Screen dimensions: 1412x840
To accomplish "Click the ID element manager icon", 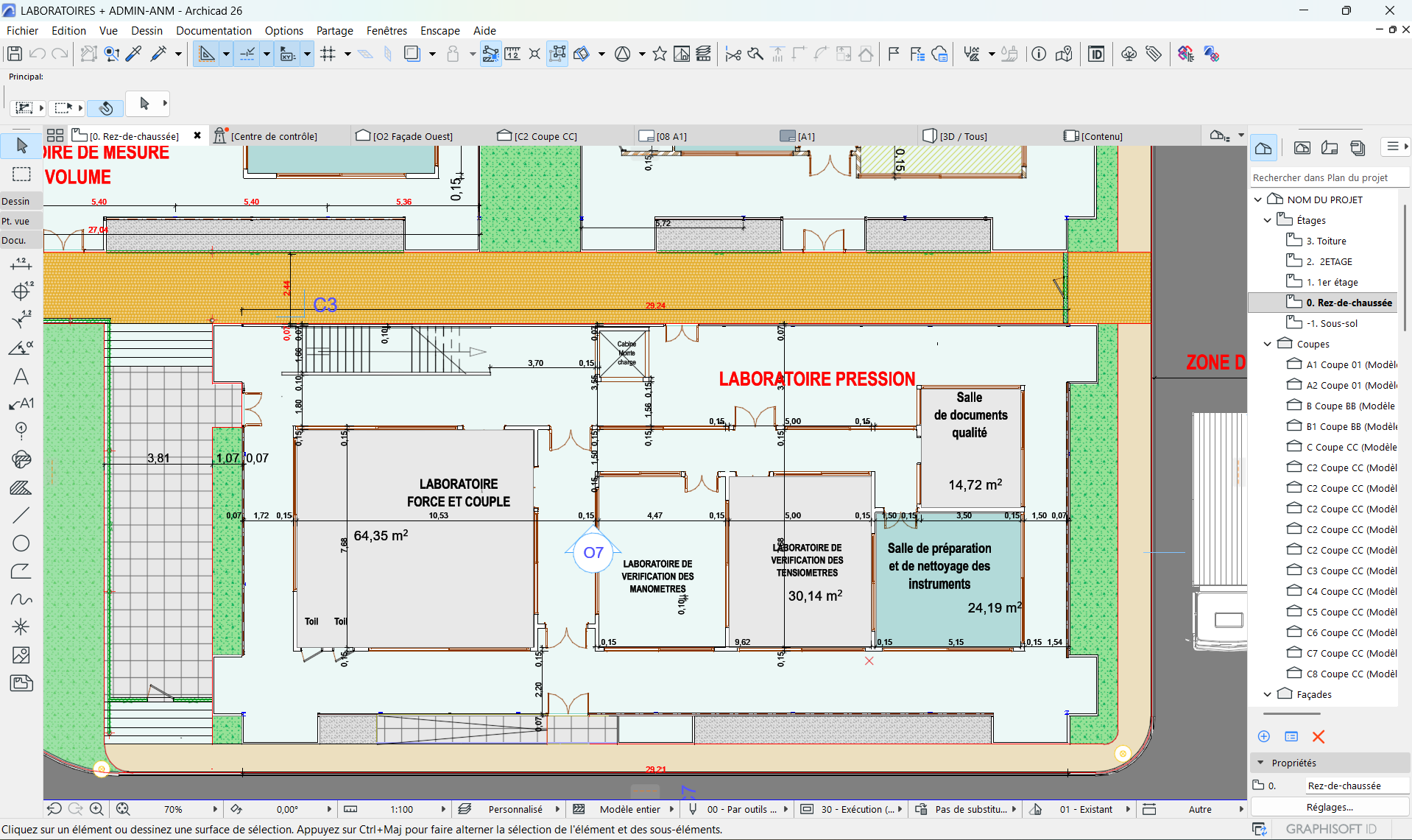I will pos(1096,54).
